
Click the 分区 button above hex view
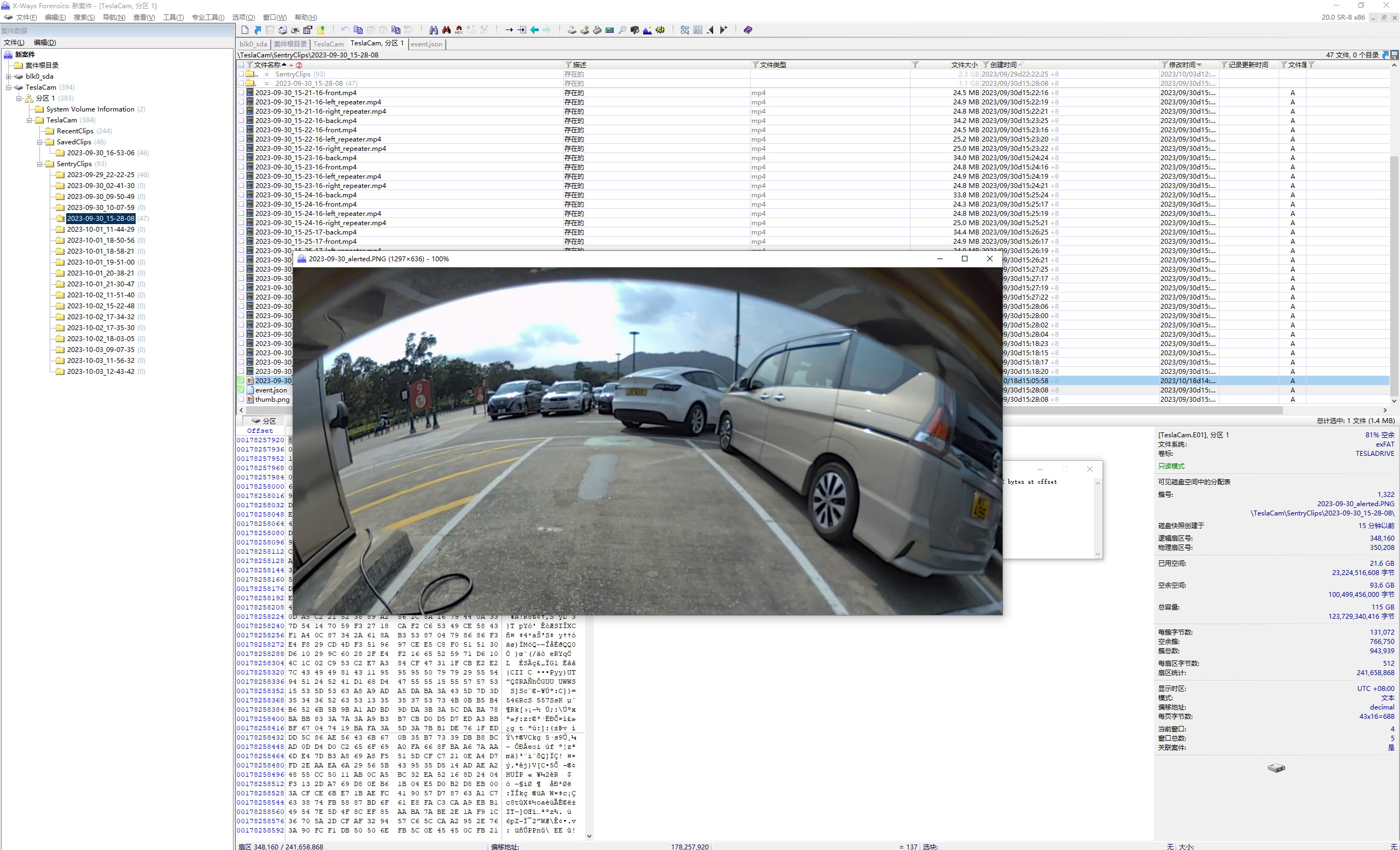pos(264,421)
